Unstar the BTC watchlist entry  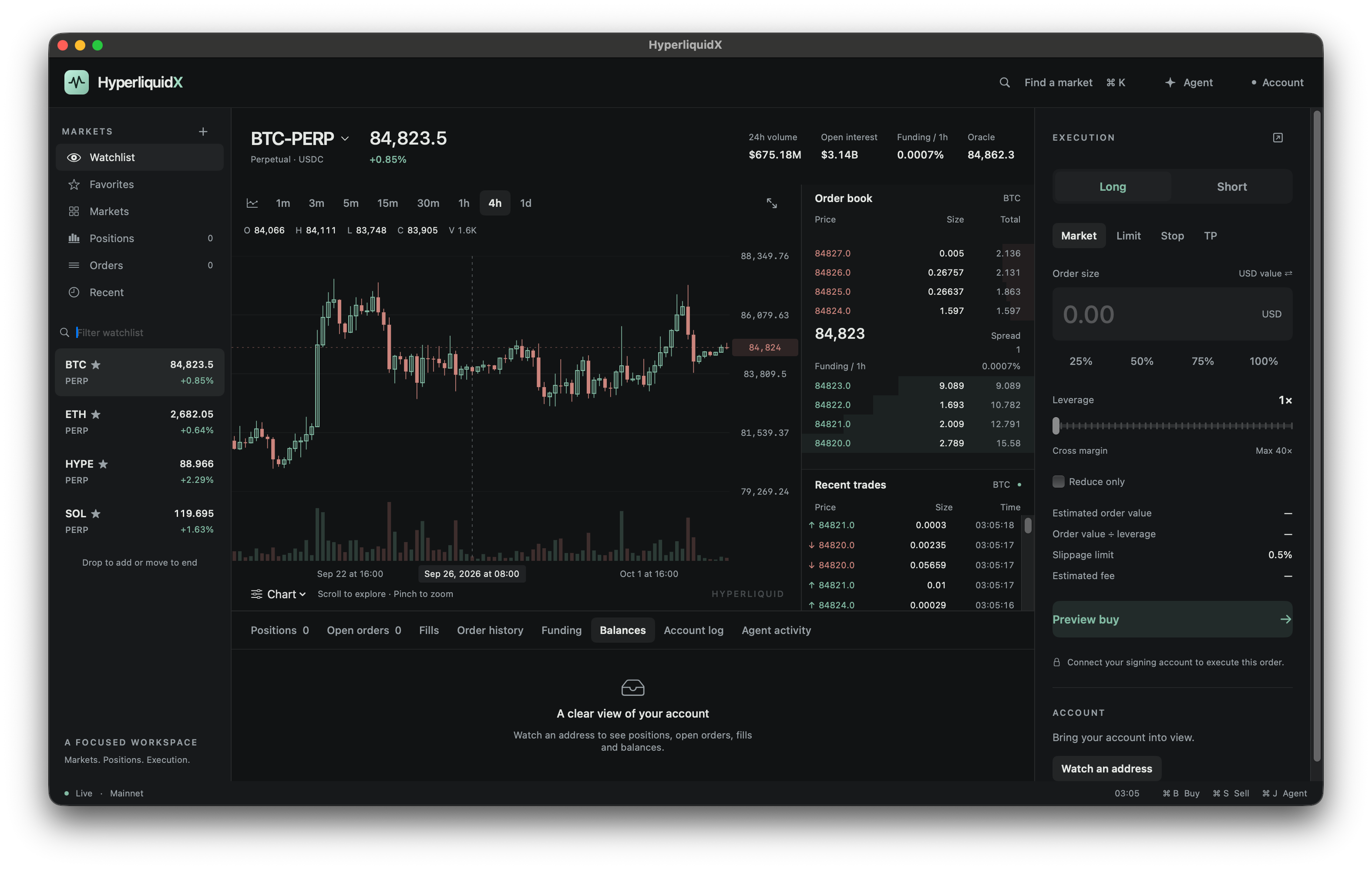(x=96, y=364)
